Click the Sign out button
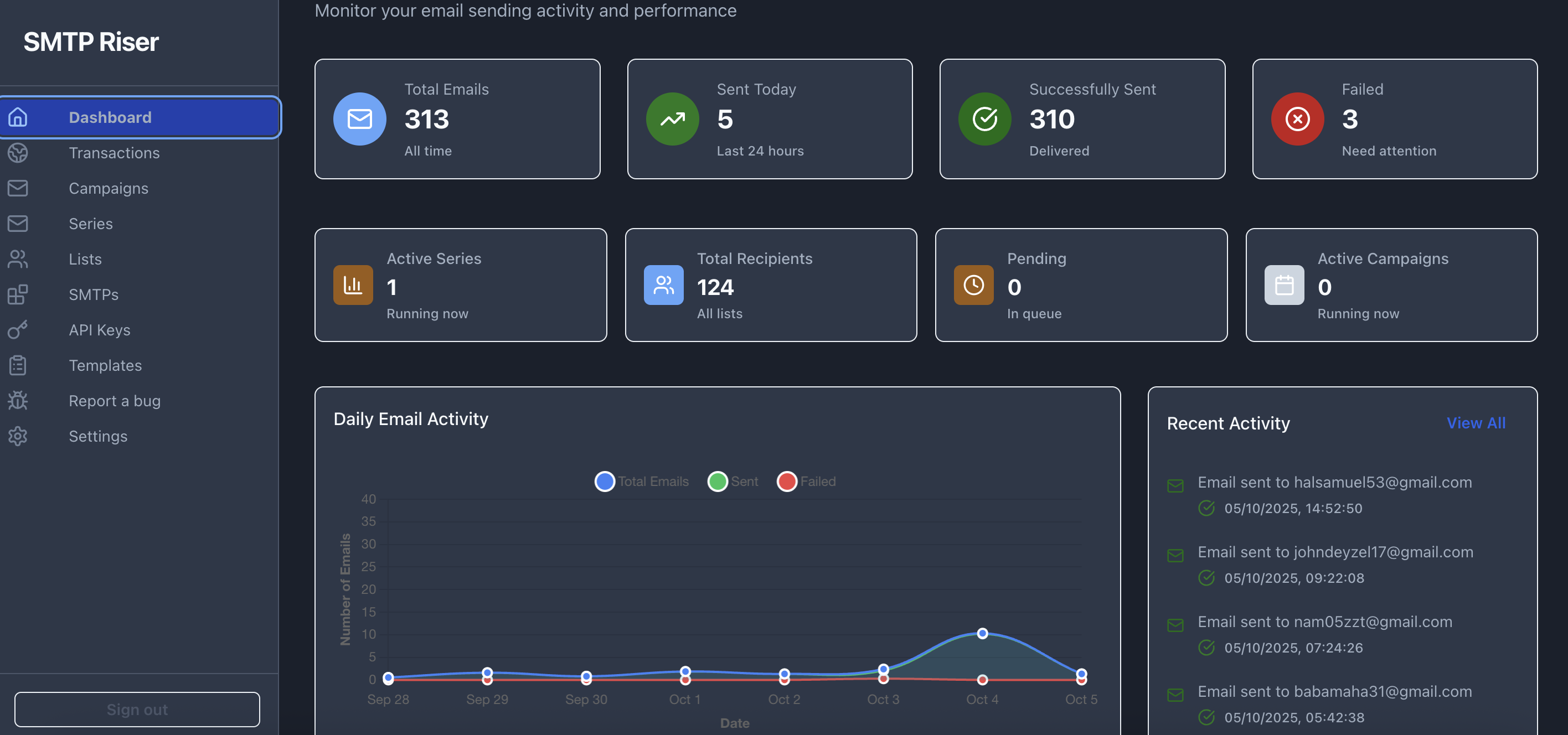The height and width of the screenshot is (735, 1568). click(x=137, y=710)
